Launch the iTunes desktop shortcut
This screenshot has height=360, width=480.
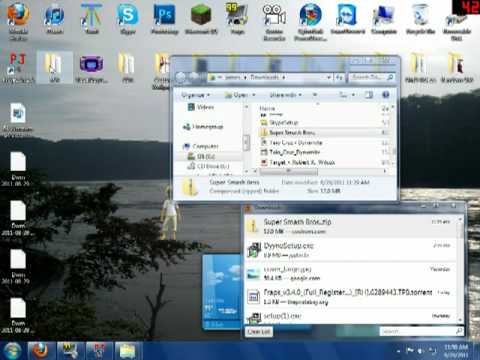tap(54, 19)
